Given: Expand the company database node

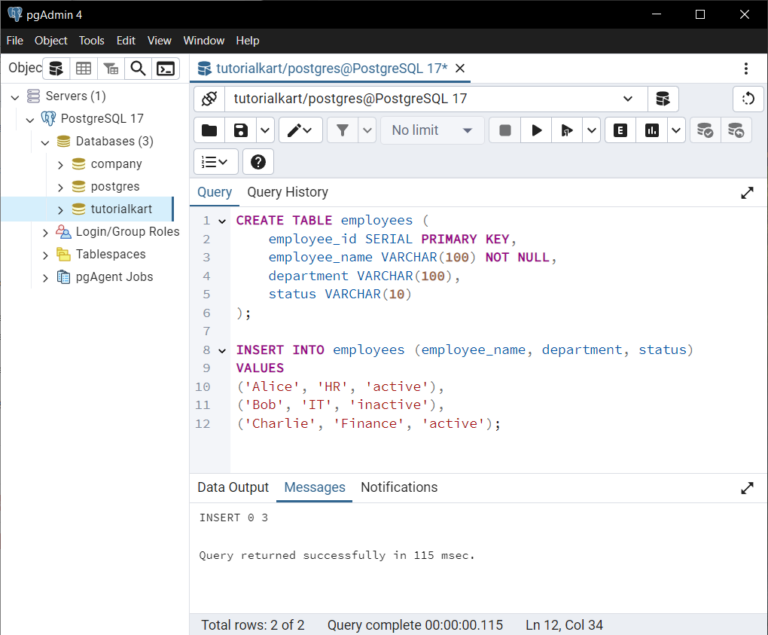Looking at the screenshot, I should pyautogui.click(x=60, y=165).
